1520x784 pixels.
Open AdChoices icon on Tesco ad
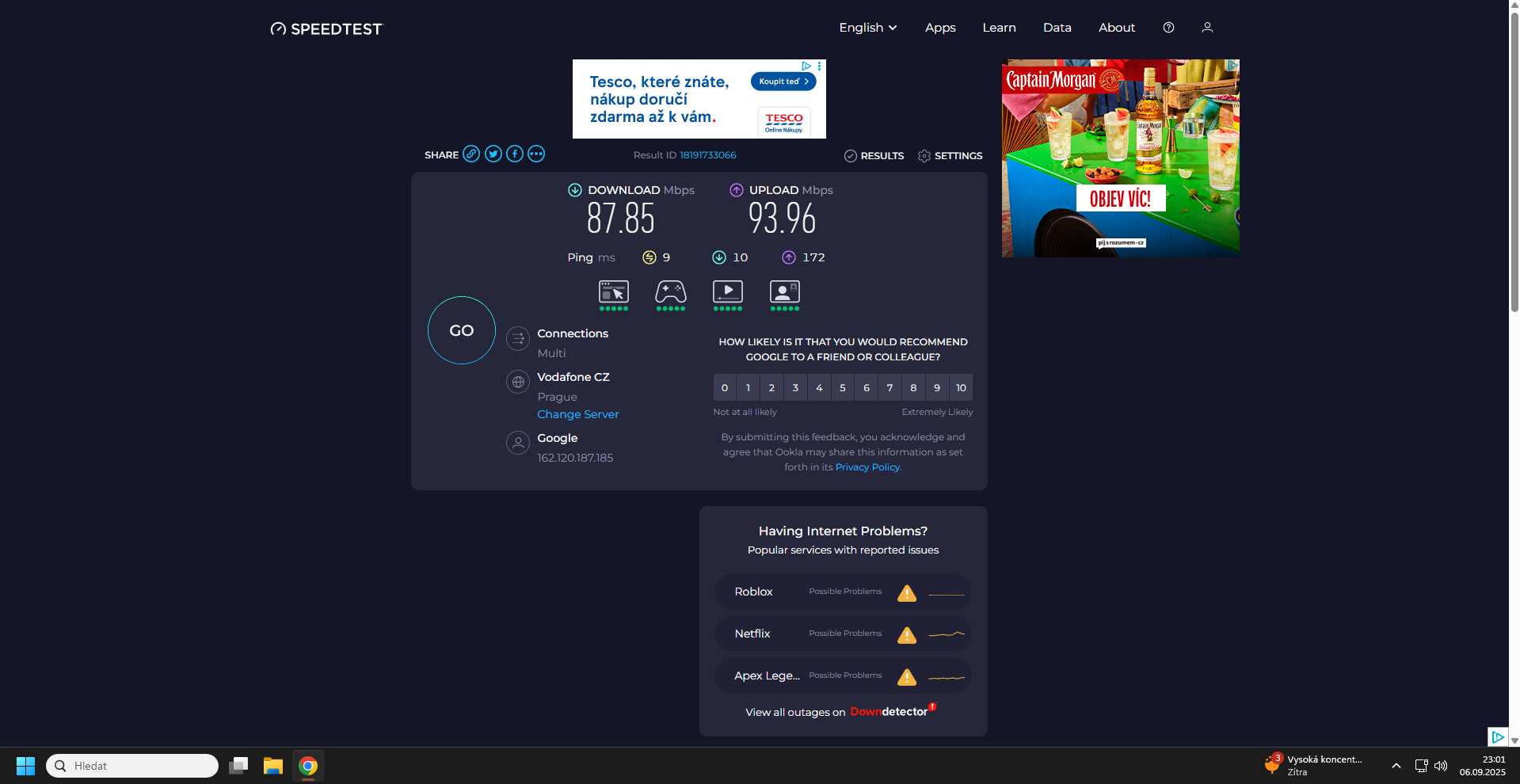point(806,66)
